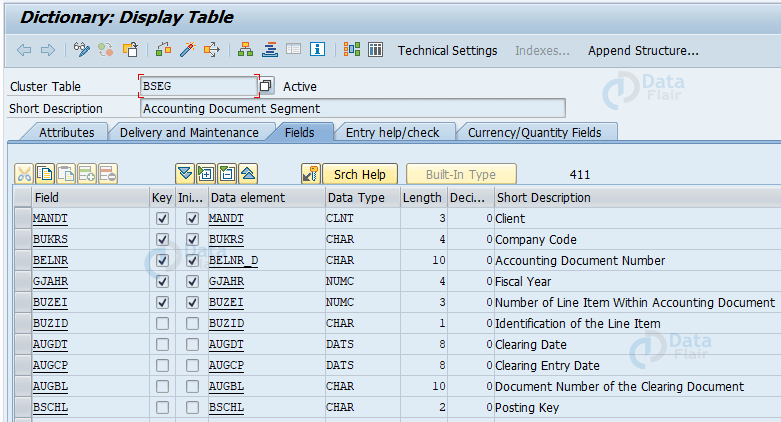
Task: Open the Currency/Quantity Fields tab
Action: coord(534,132)
